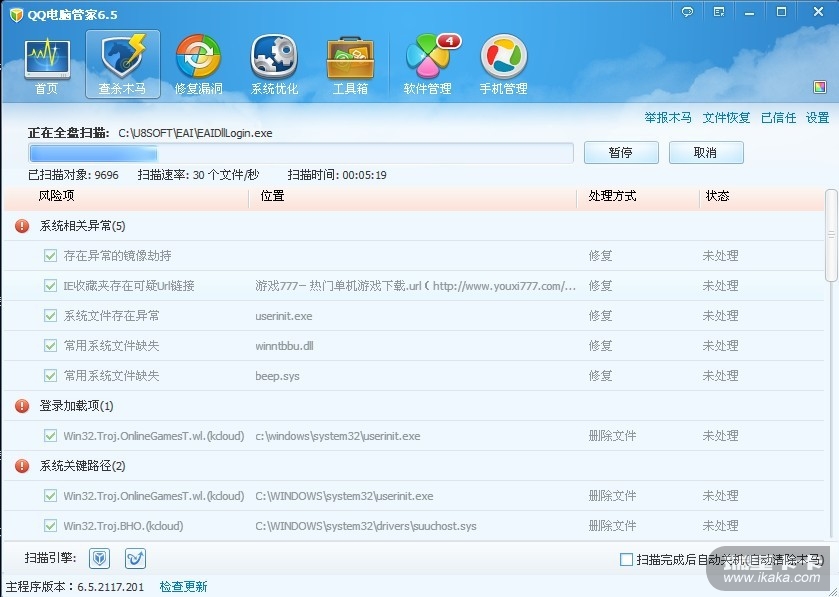This screenshot has width=839, height=597.
Task: Click 删除文件 action in the suuchost.sys row
Action: [x=612, y=526]
